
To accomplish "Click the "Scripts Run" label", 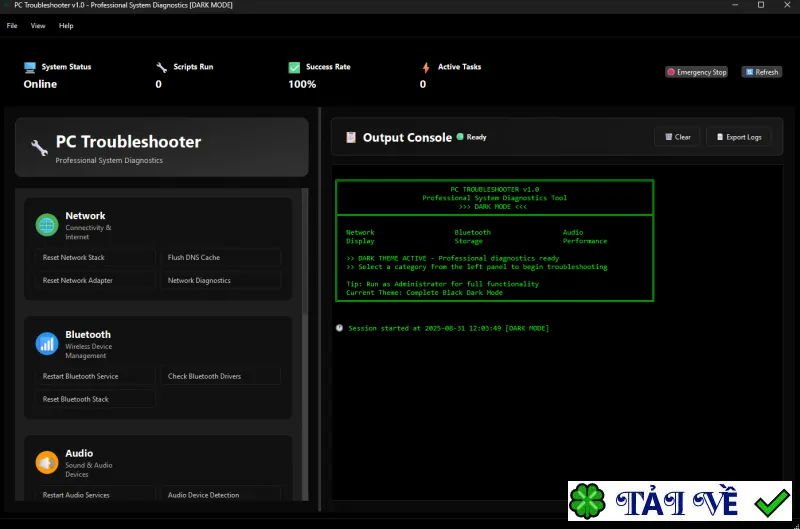I will tap(193, 67).
